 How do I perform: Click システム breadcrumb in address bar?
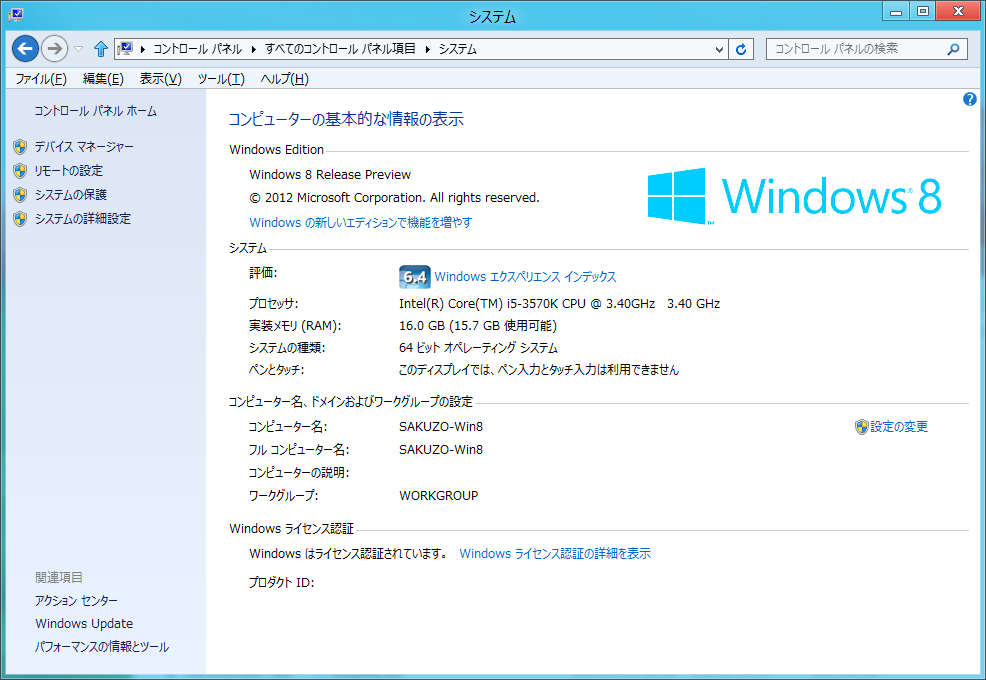[458, 49]
